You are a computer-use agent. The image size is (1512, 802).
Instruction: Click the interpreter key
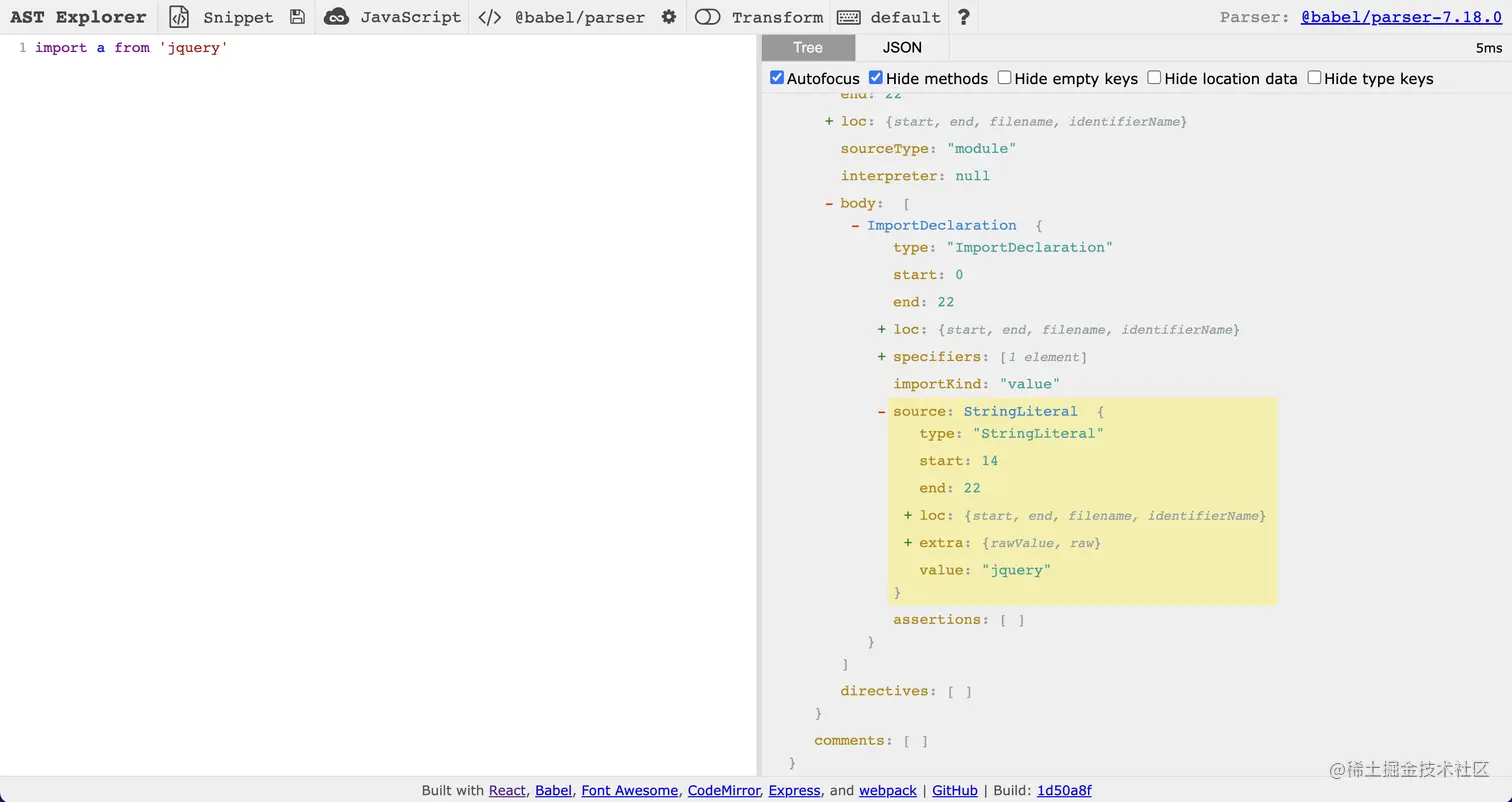click(x=888, y=175)
